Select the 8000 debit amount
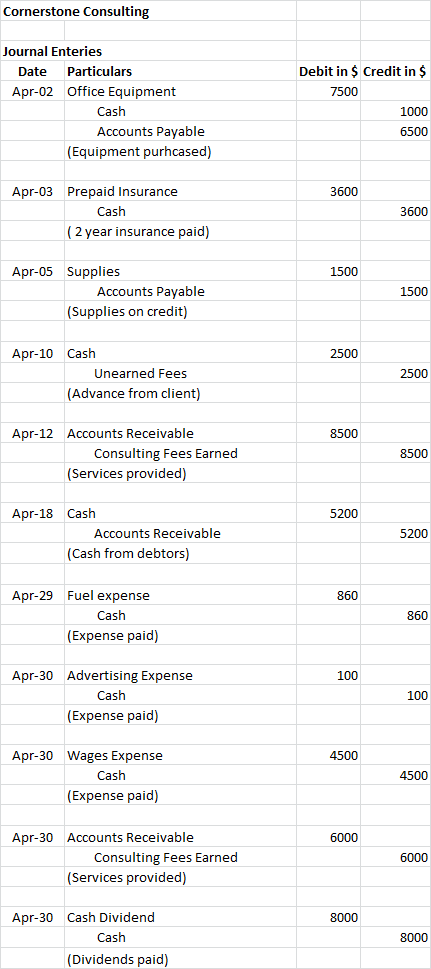 [x=344, y=918]
